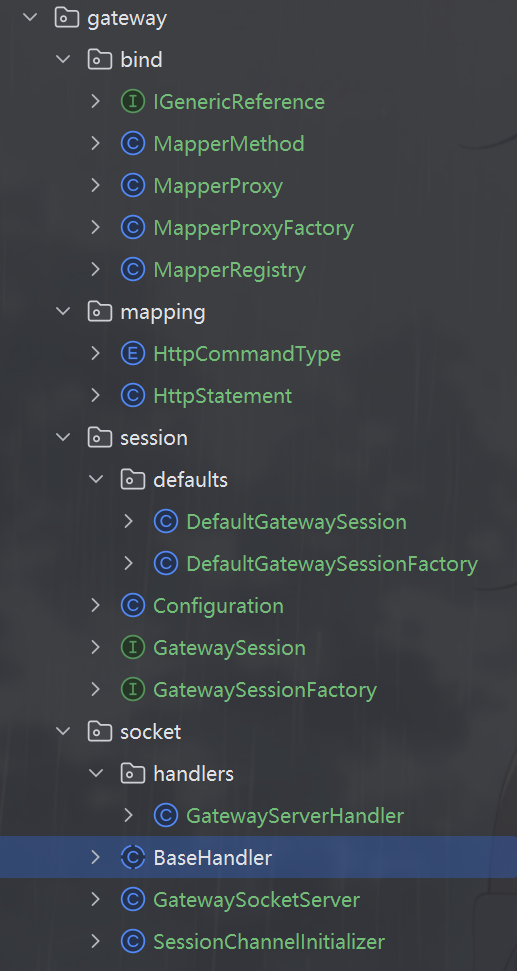Collapse the socket package
This screenshot has height=971, width=517.
(x=63, y=731)
